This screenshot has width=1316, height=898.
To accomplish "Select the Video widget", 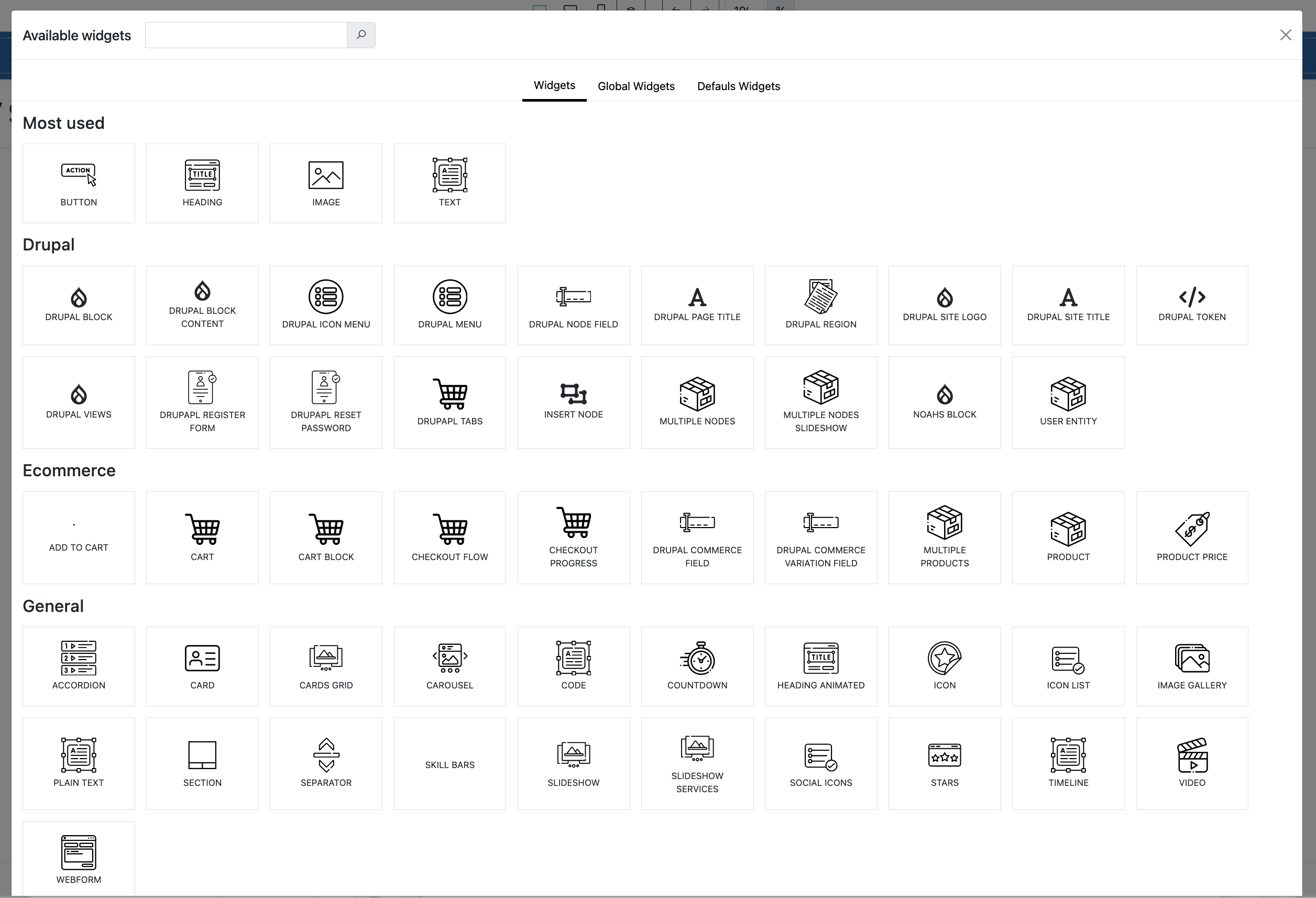I will tap(1192, 764).
